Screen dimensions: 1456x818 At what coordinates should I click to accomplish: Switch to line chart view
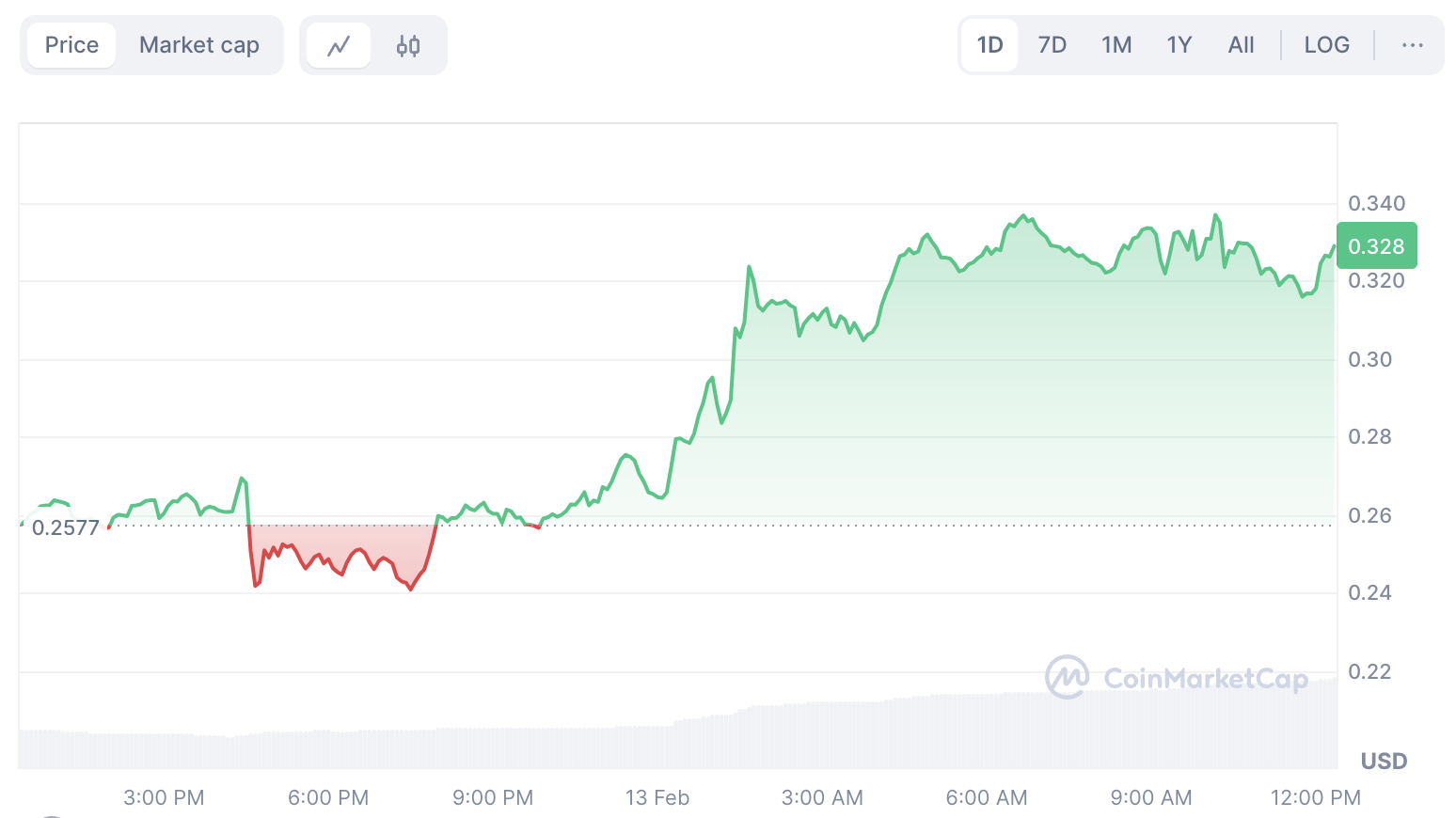pyautogui.click(x=339, y=45)
